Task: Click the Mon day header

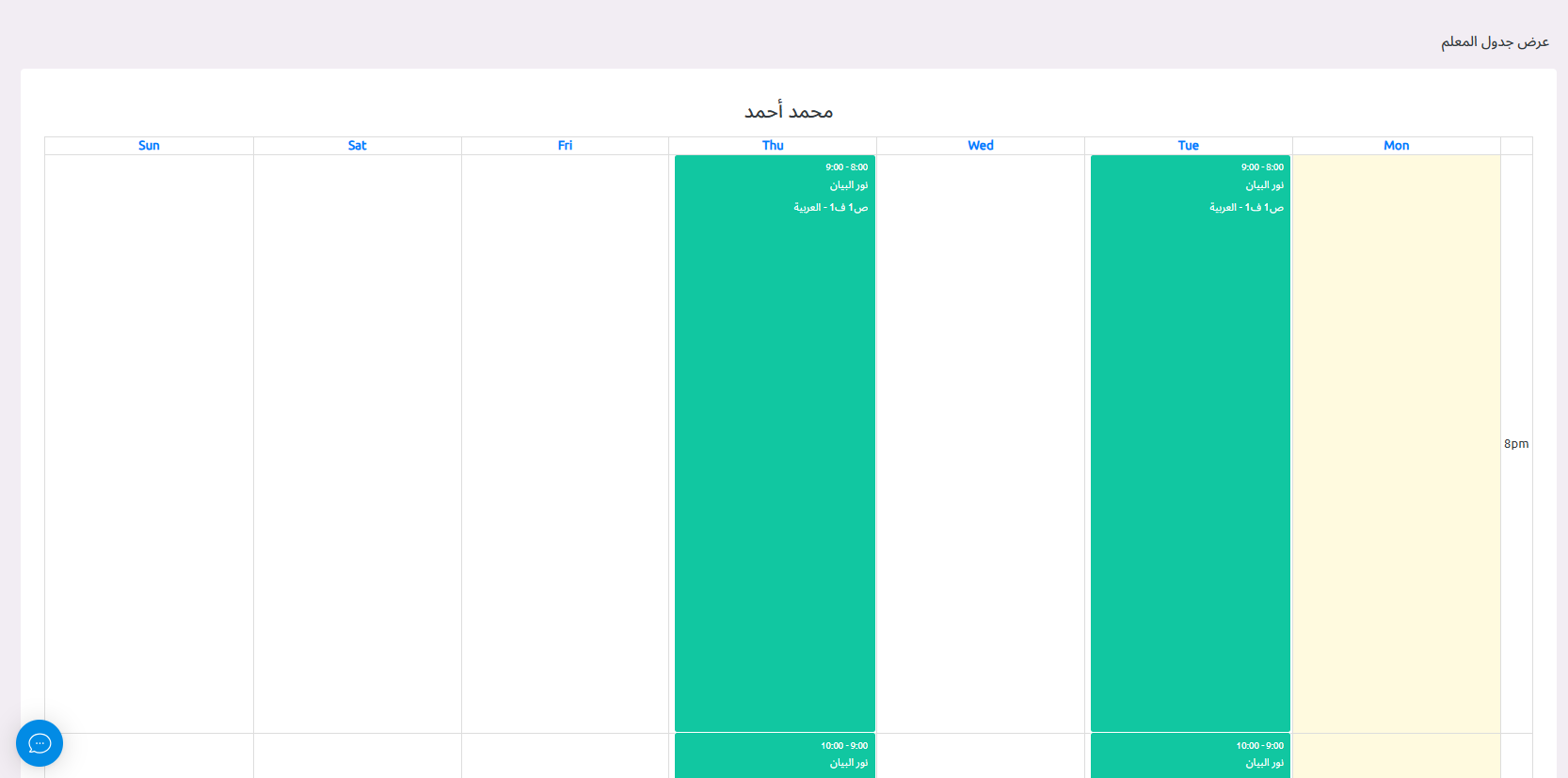Action: coord(1396,146)
